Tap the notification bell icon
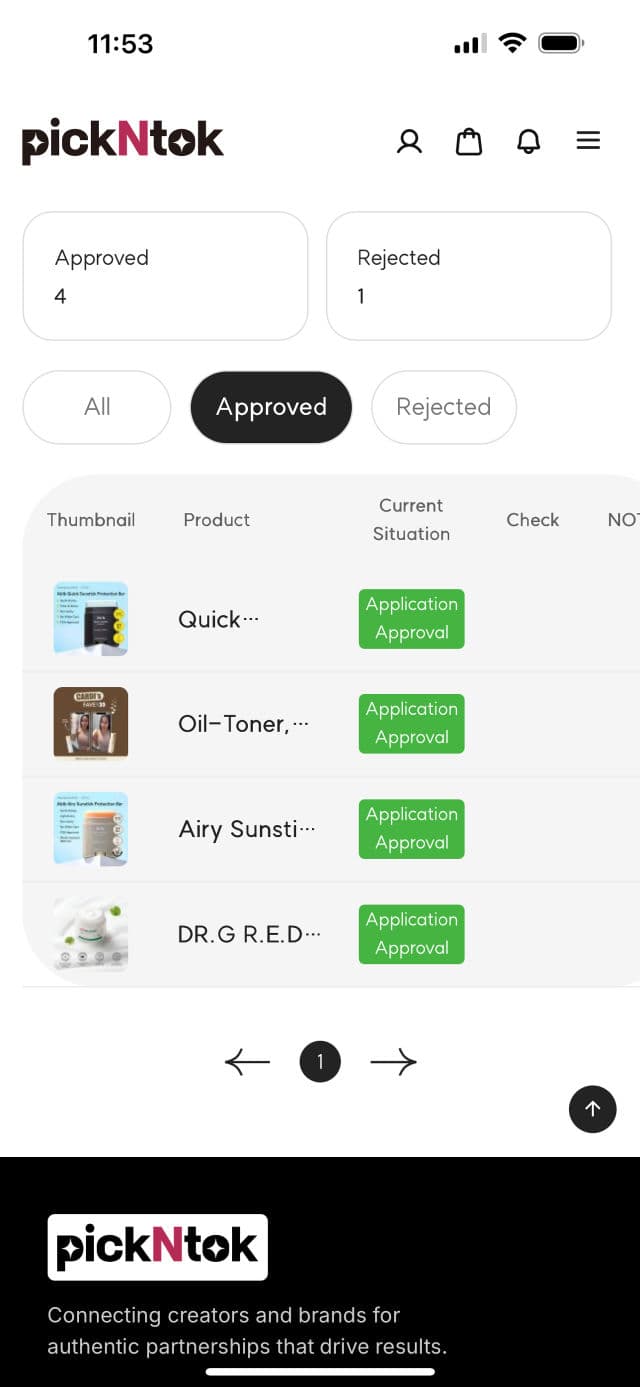 coord(528,142)
